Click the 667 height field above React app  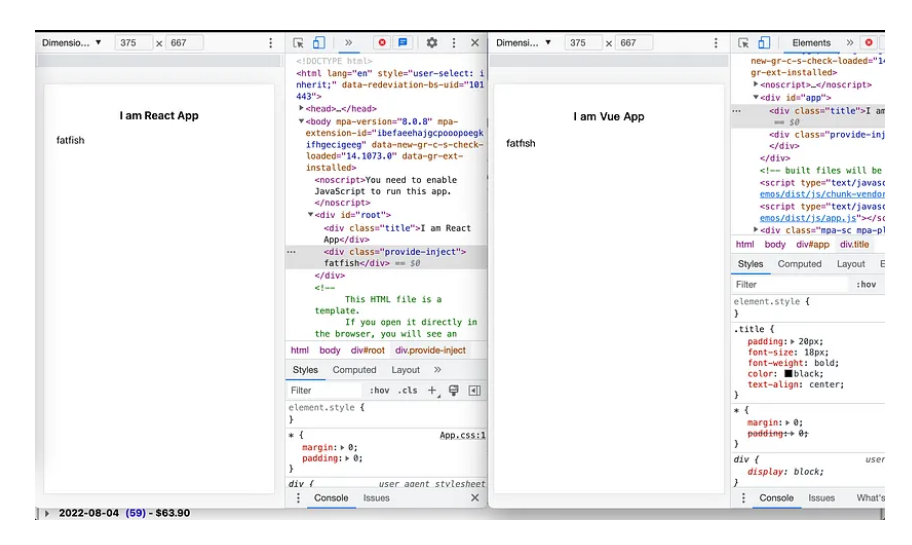click(x=184, y=42)
